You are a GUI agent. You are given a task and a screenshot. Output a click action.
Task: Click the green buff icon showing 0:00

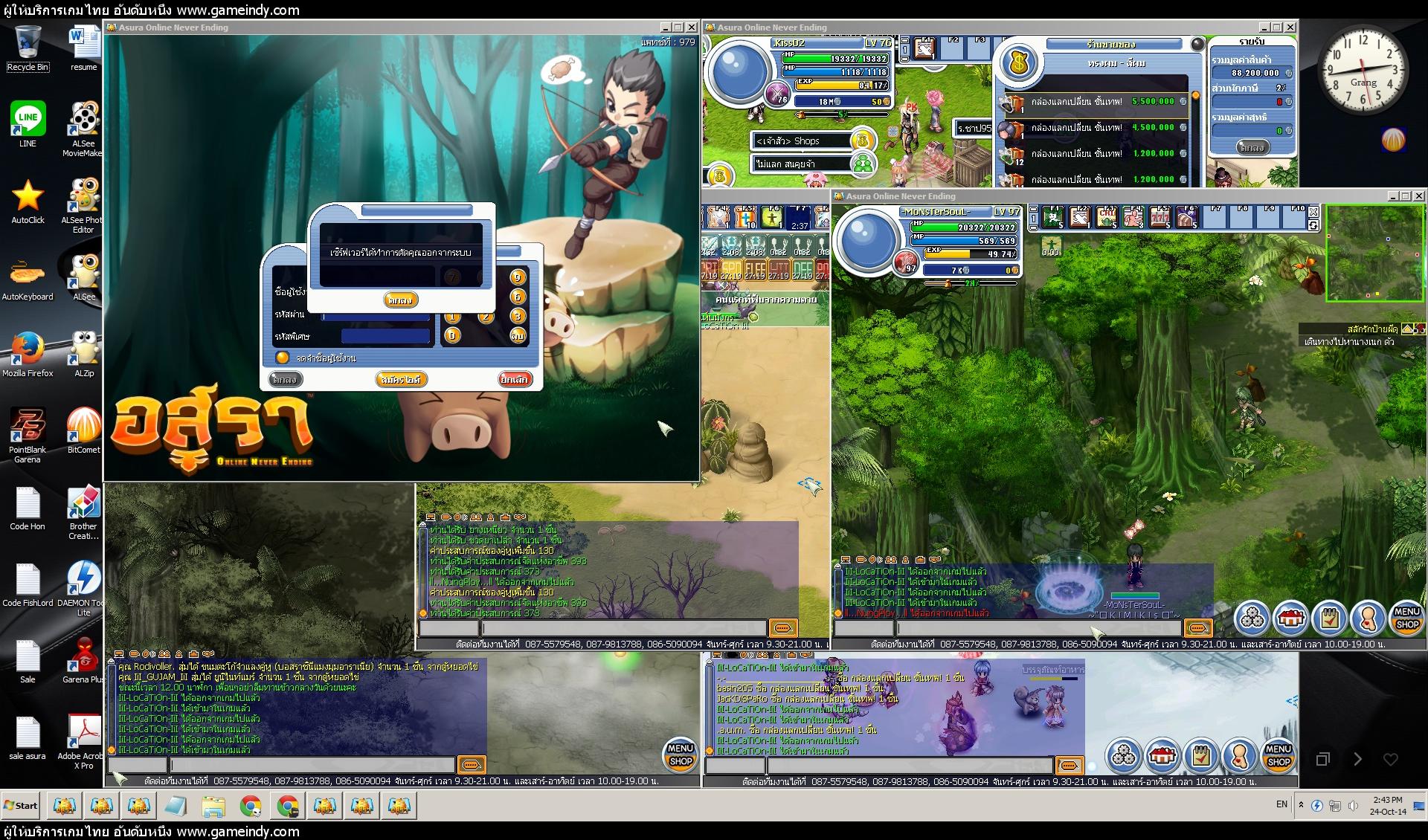pyautogui.click(x=1052, y=245)
